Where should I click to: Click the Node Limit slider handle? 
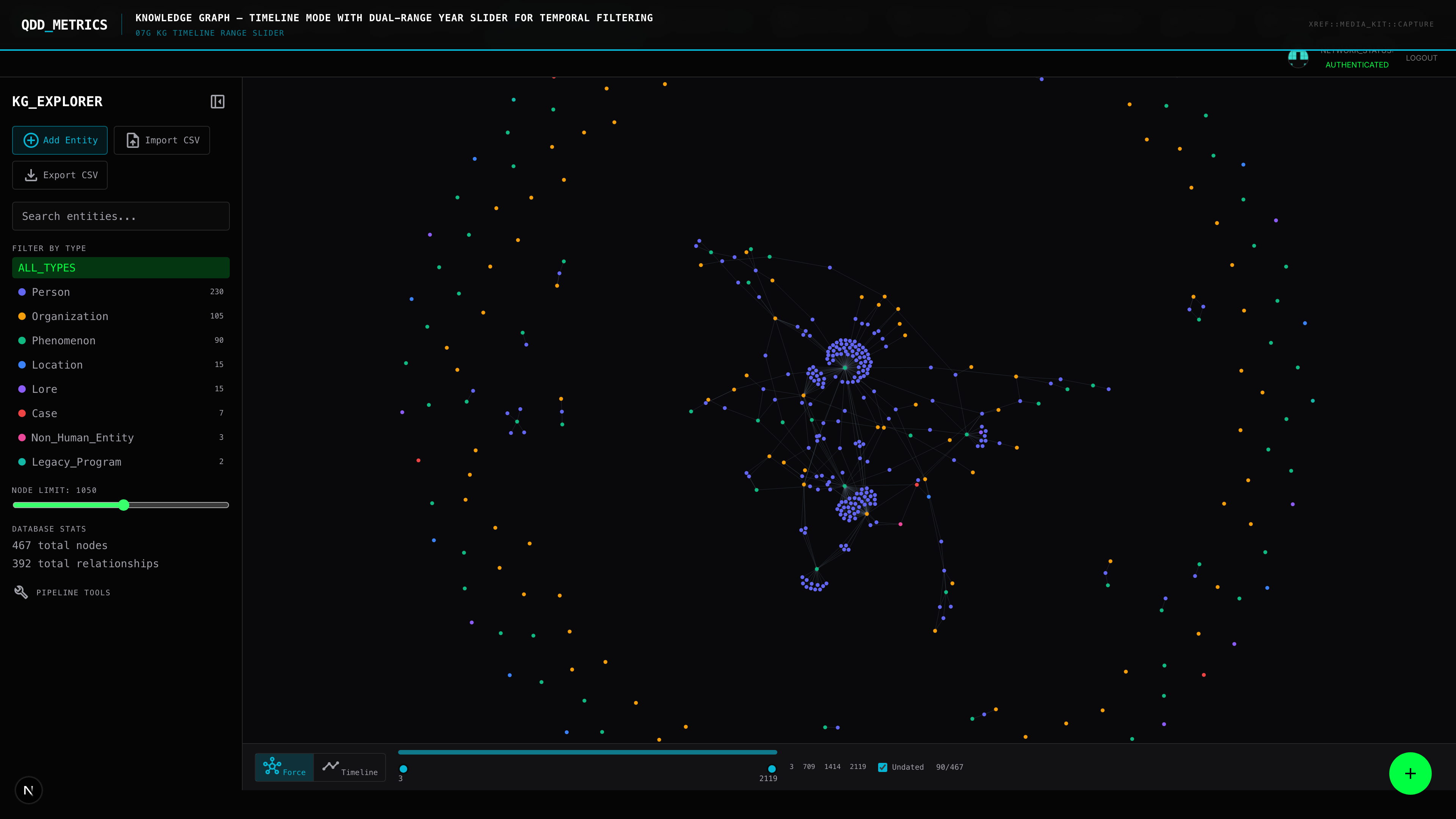[x=124, y=505]
